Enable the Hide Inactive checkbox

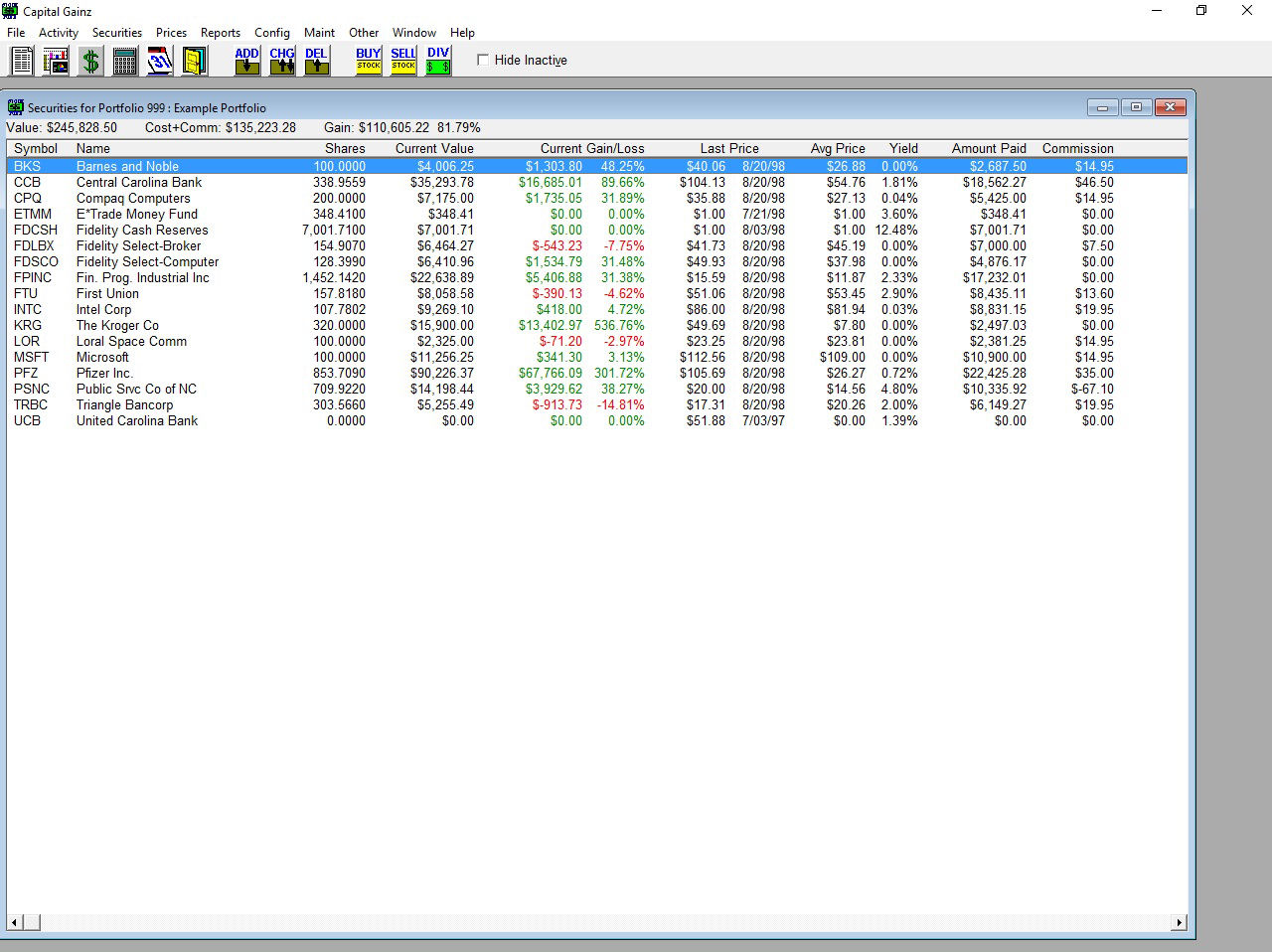[483, 60]
